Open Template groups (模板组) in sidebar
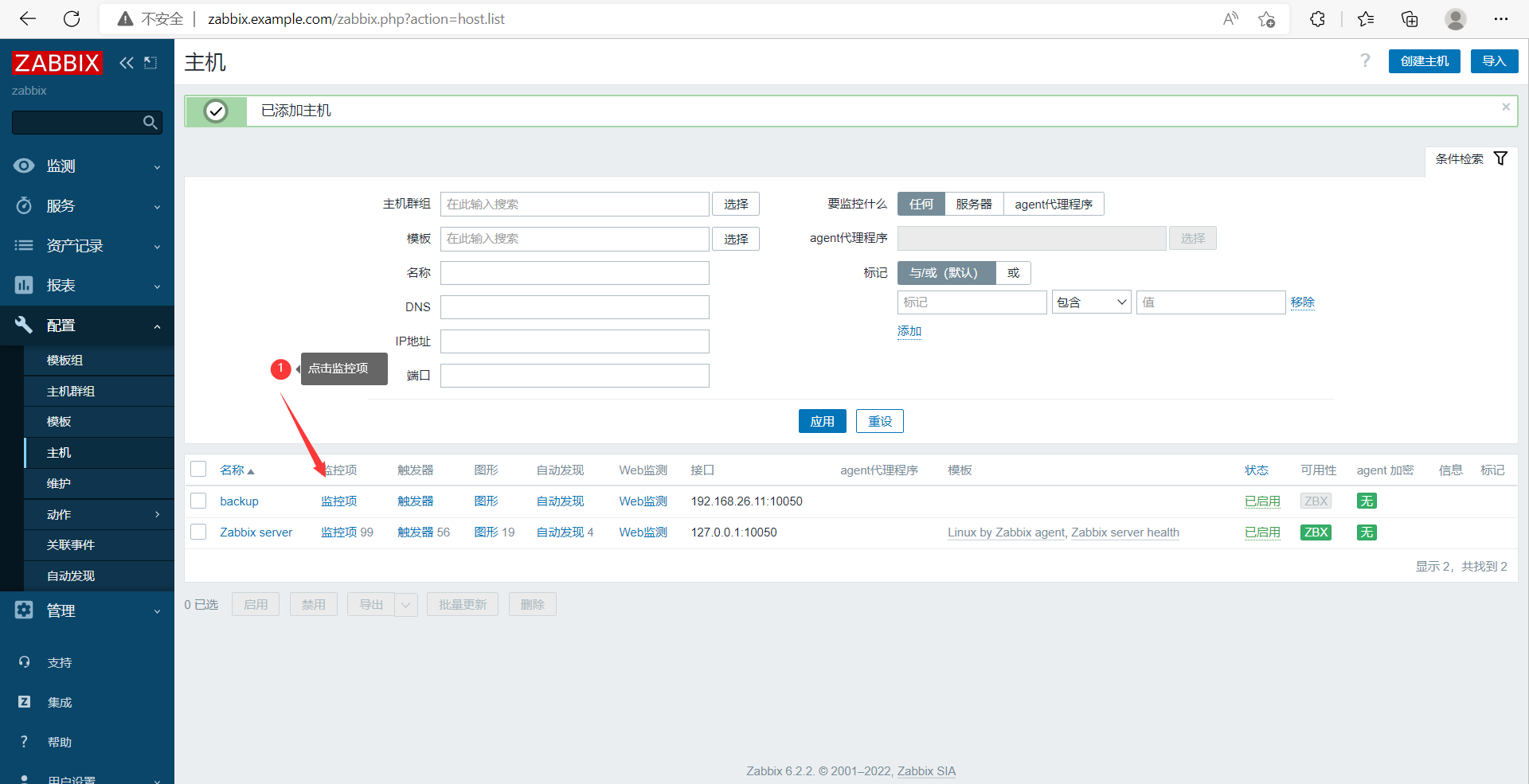 (x=99, y=360)
